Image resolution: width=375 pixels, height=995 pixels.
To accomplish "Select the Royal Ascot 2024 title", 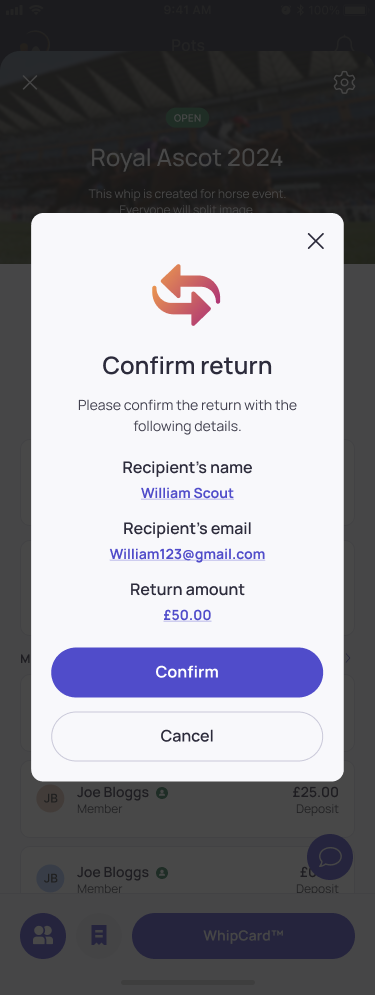I will (x=187, y=157).
